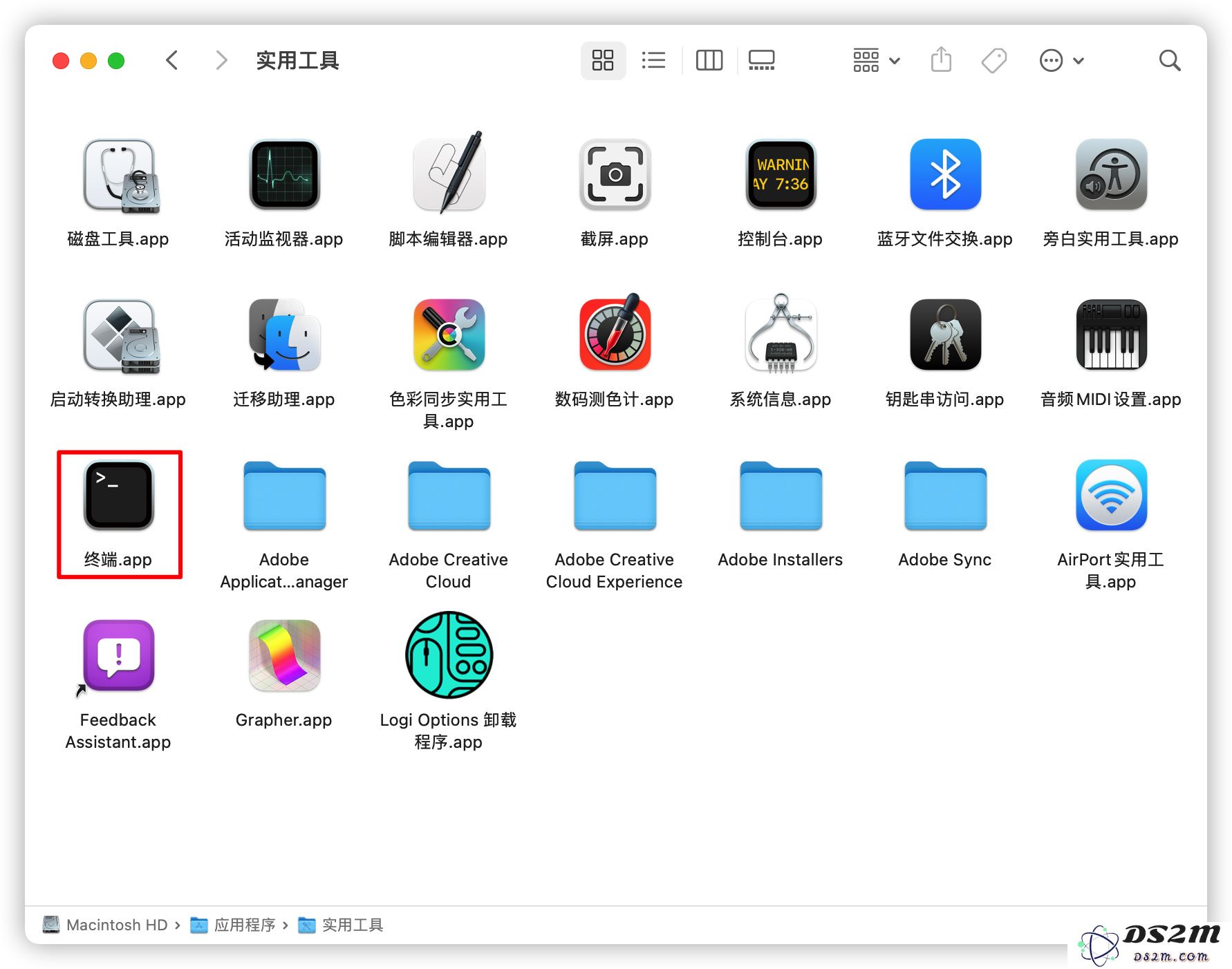Select Keychain Access icon (钥匙串访问.app)
Viewport: 1232px width, 969px height.
point(945,335)
